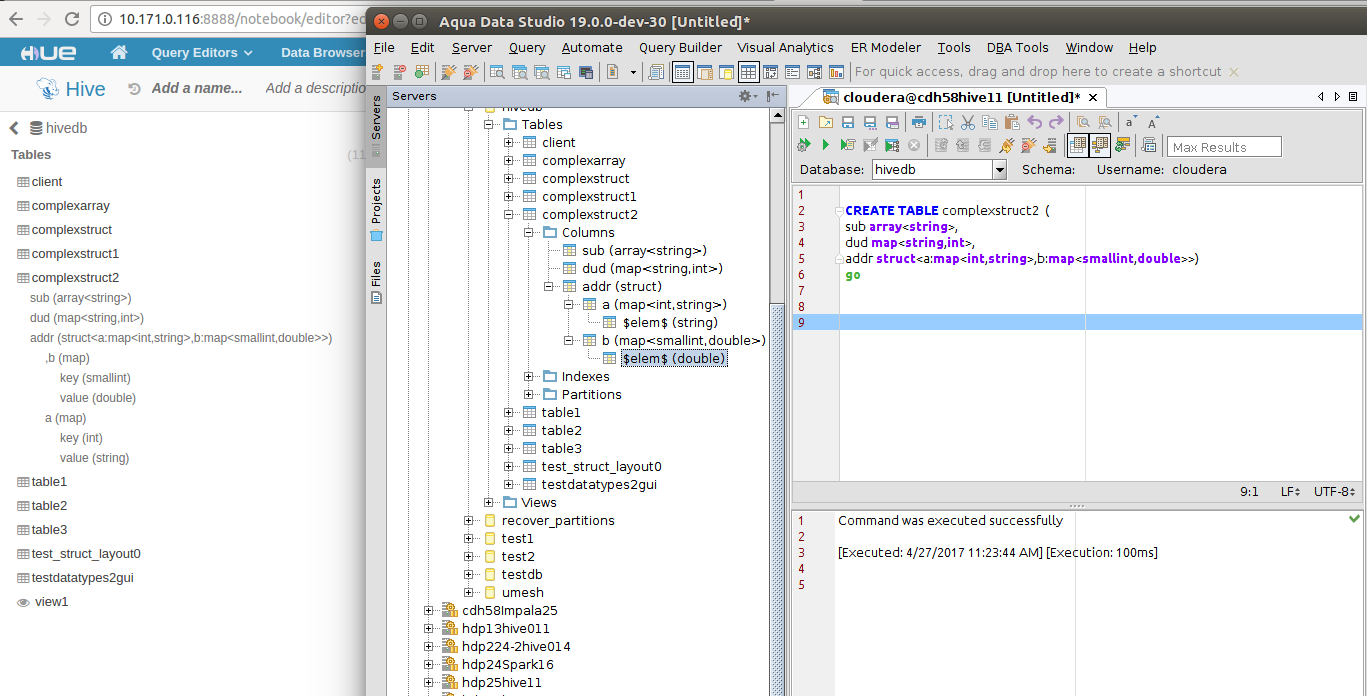
Task: Toggle the boxed table-grid layout icon in the main toolbar
Action: tap(748, 72)
